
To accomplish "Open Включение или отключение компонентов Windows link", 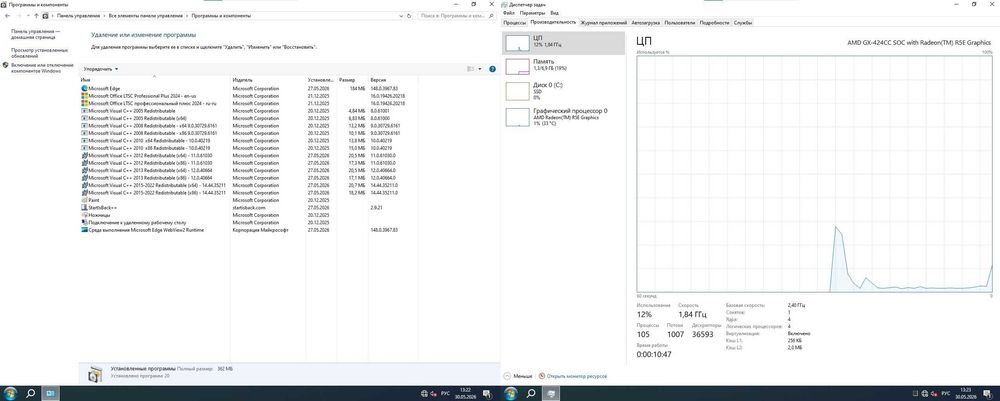I will point(42,68).
